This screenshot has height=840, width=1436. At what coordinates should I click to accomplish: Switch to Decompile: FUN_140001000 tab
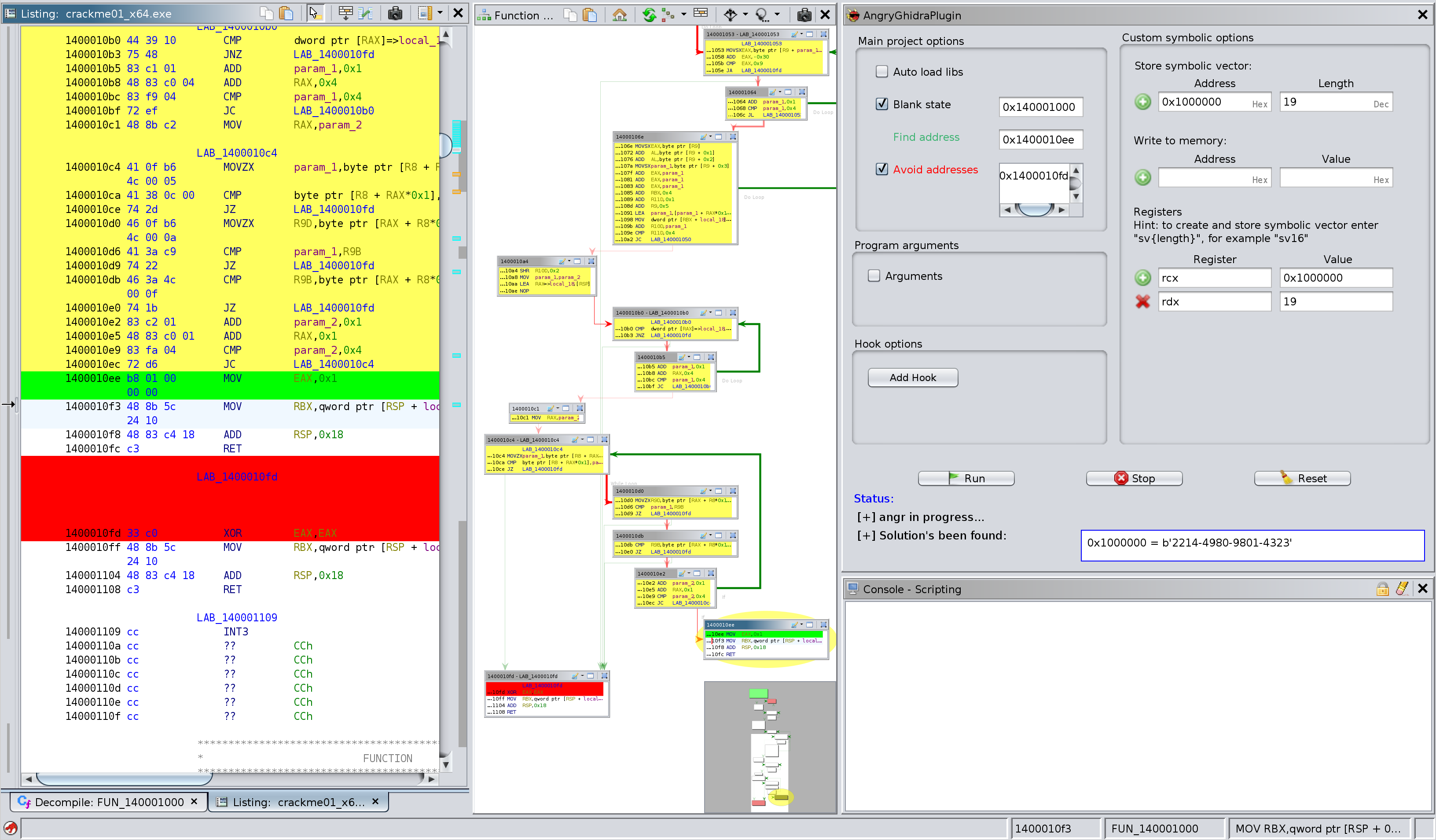(x=108, y=802)
